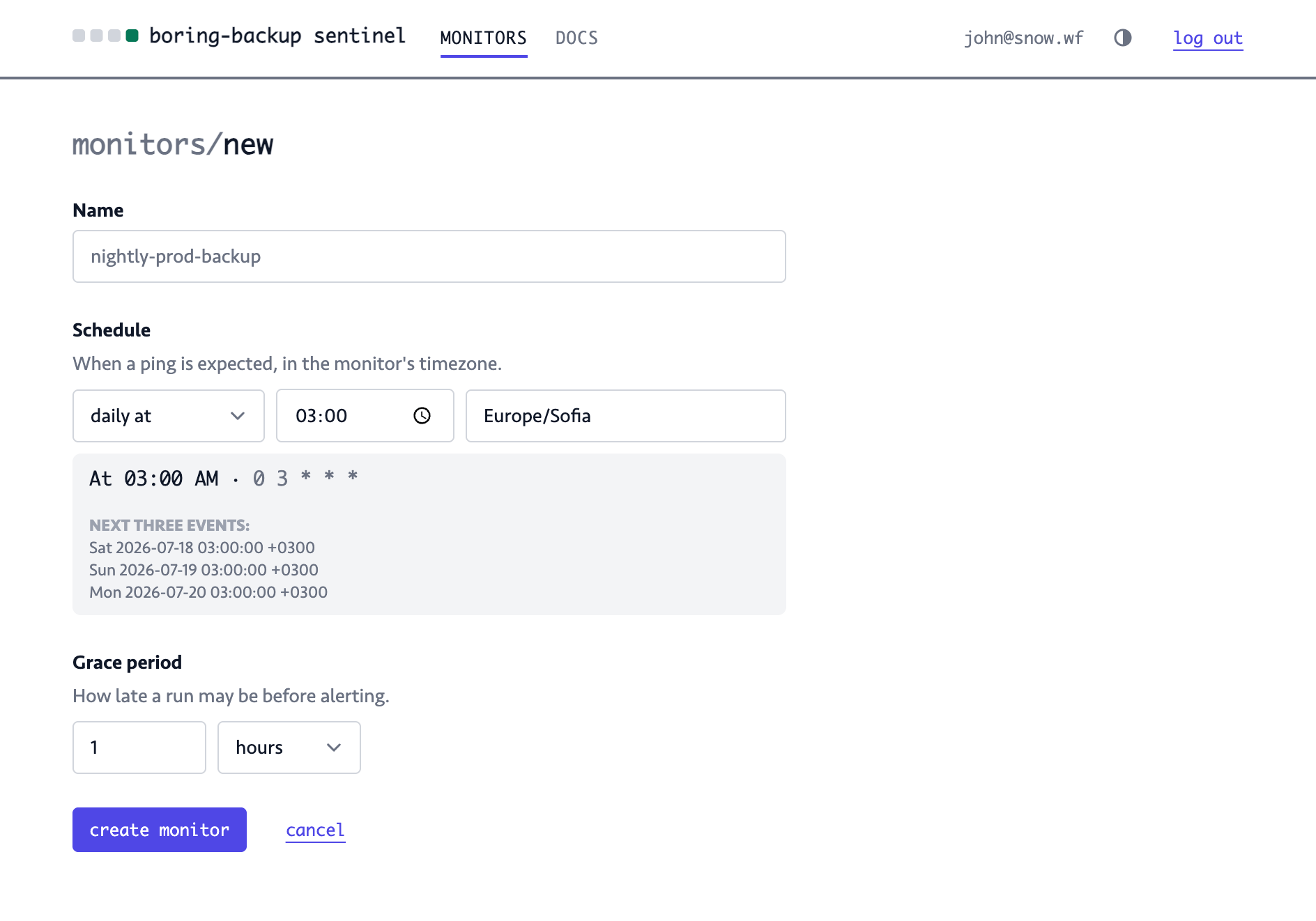This screenshot has width=1316, height=921.
Task: Open the grace period 'hours' unit dropdown
Action: pos(289,748)
